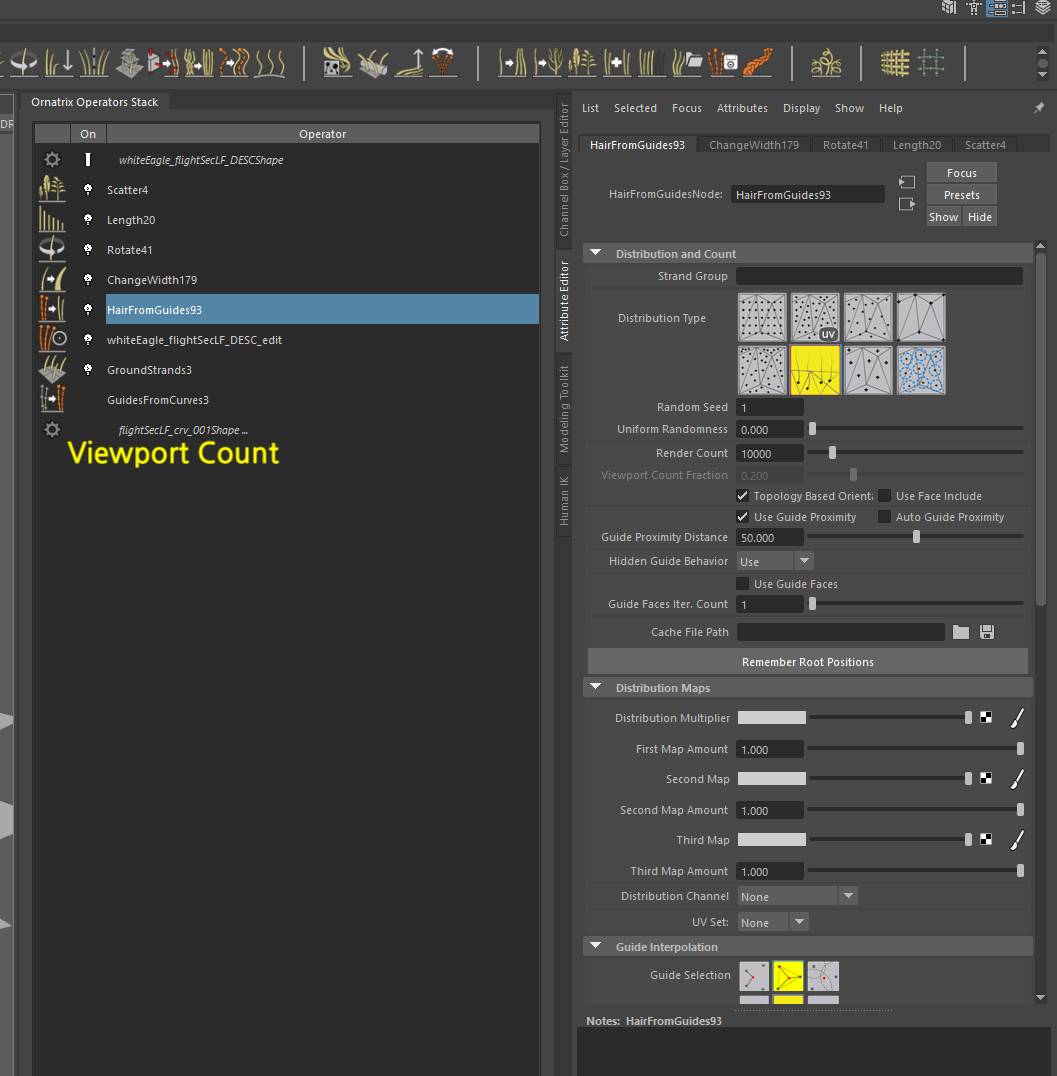This screenshot has width=1057, height=1076.
Task: Switch to the ChangeWidth179 tab
Action: coord(753,145)
